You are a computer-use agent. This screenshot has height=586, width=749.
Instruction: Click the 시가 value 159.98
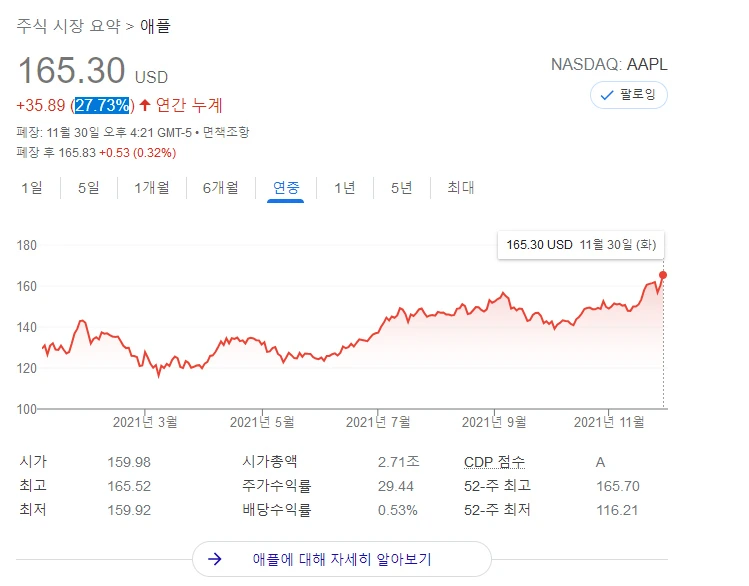[x=129, y=462]
